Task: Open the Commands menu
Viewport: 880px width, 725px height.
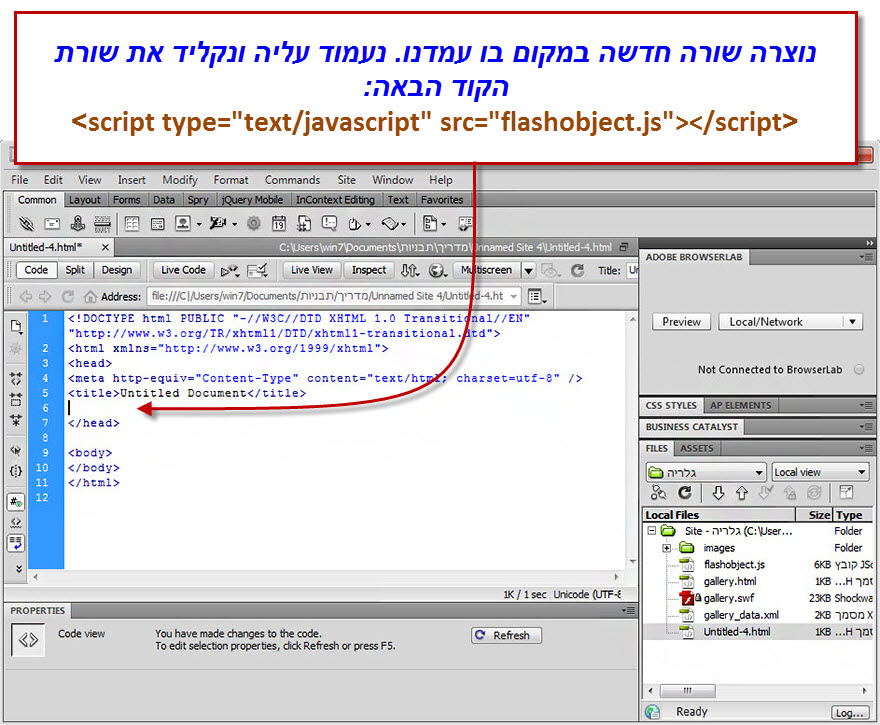Action: [x=292, y=180]
